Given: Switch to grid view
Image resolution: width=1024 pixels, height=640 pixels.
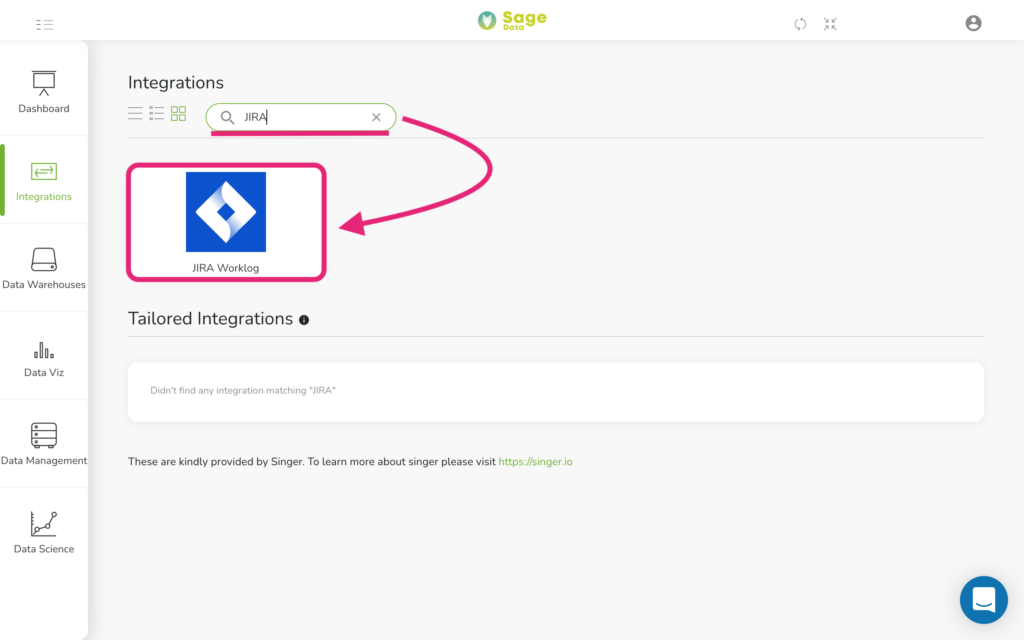Looking at the screenshot, I should pyautogui.click(x=178, y=114).
